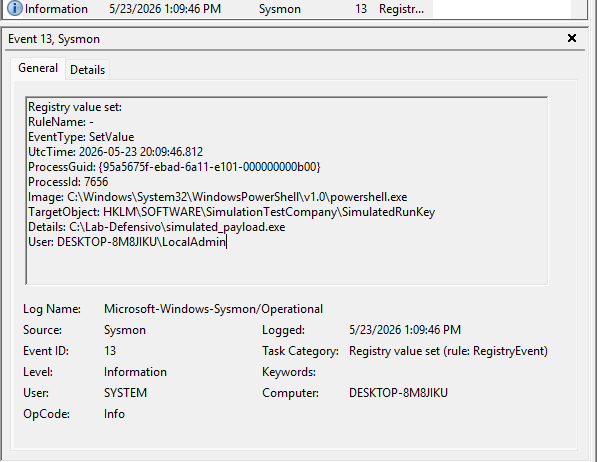This screenshot has height=462, width=597.
Task: Close the Event 13 preview pane
Action: coord(571,38)
